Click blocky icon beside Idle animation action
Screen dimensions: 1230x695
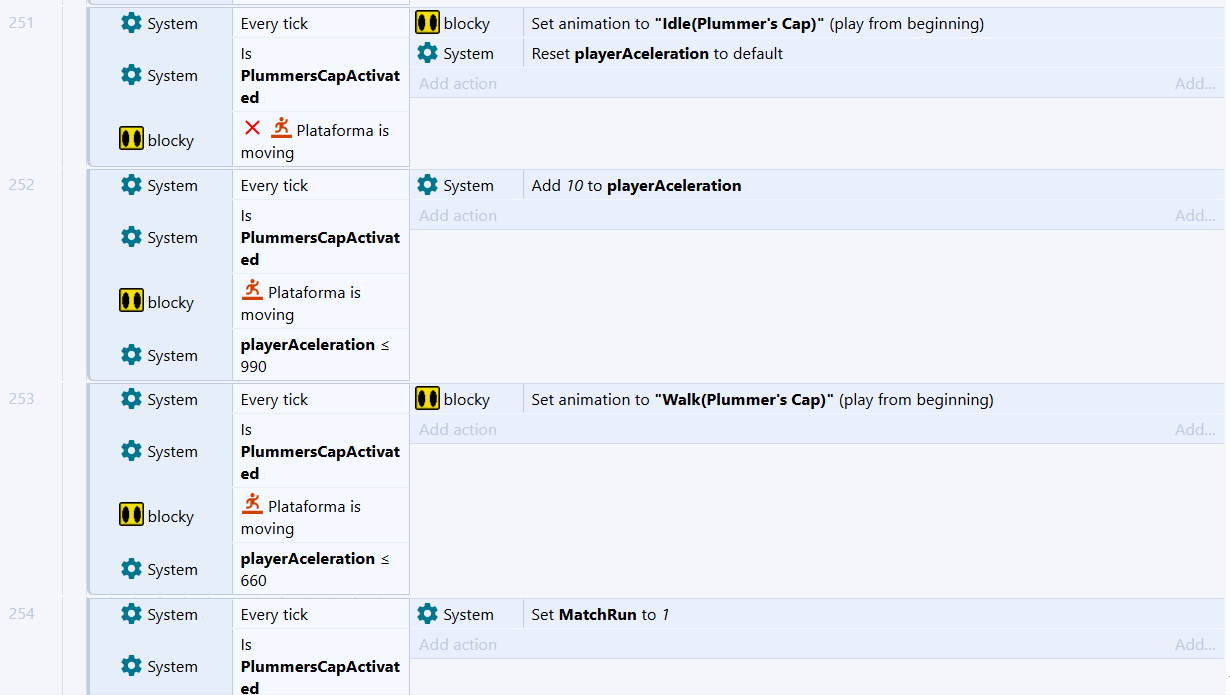pos(427,23)
